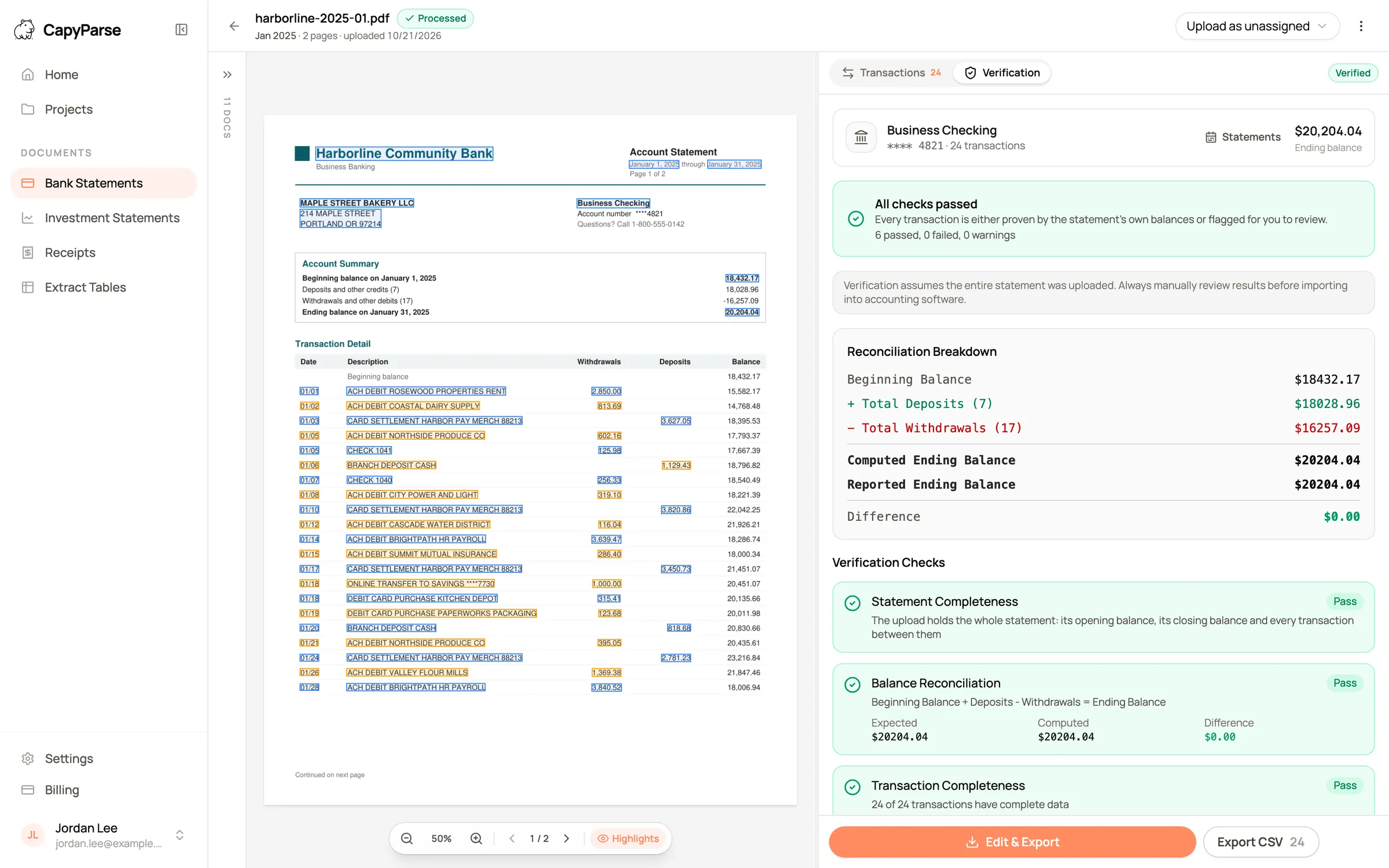Click ACH DEBIT VALLEY FLOUR MILLS description

tap(407, 672)
